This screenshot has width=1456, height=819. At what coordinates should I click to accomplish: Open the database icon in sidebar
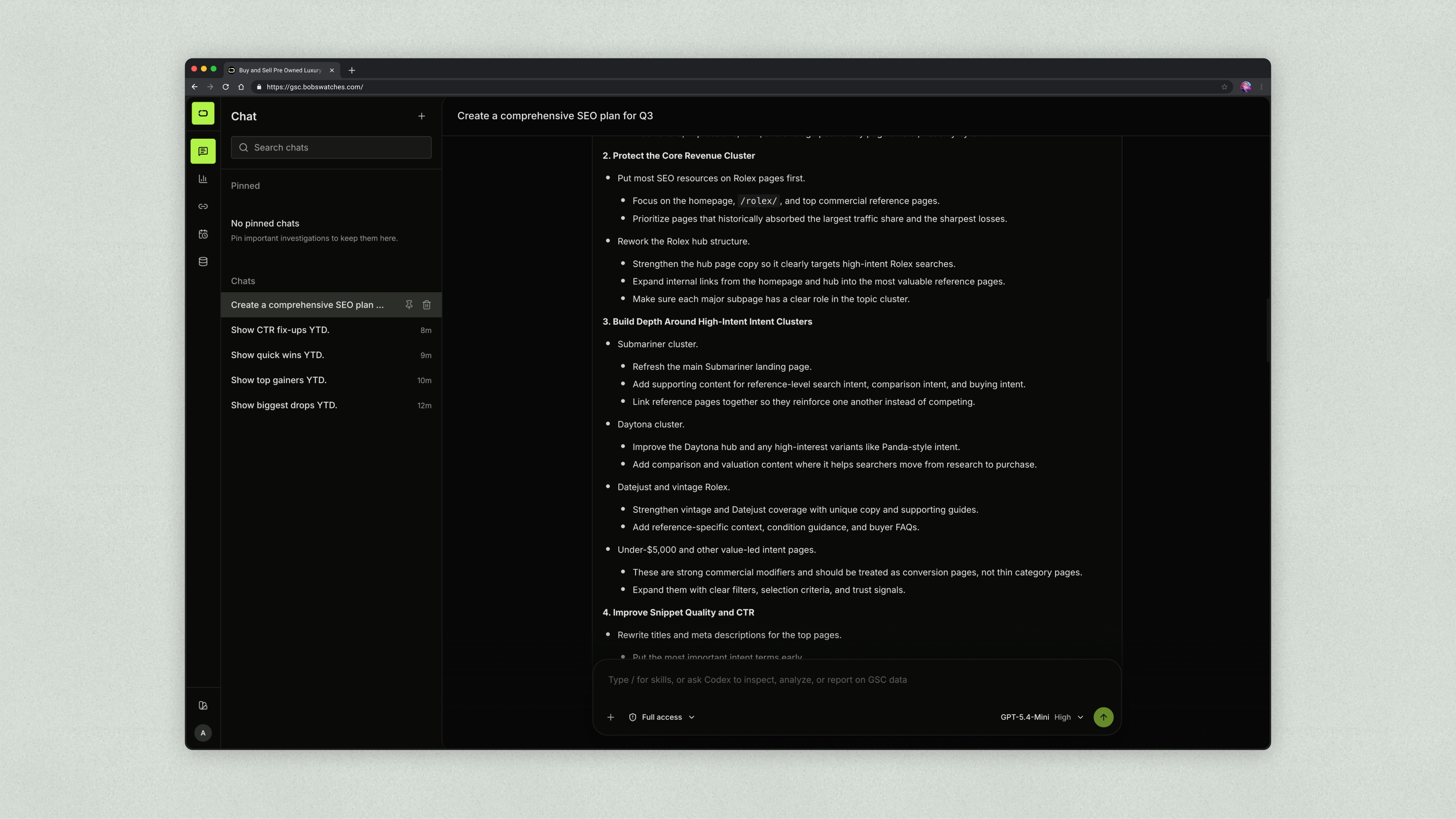[x=203, y=262]
